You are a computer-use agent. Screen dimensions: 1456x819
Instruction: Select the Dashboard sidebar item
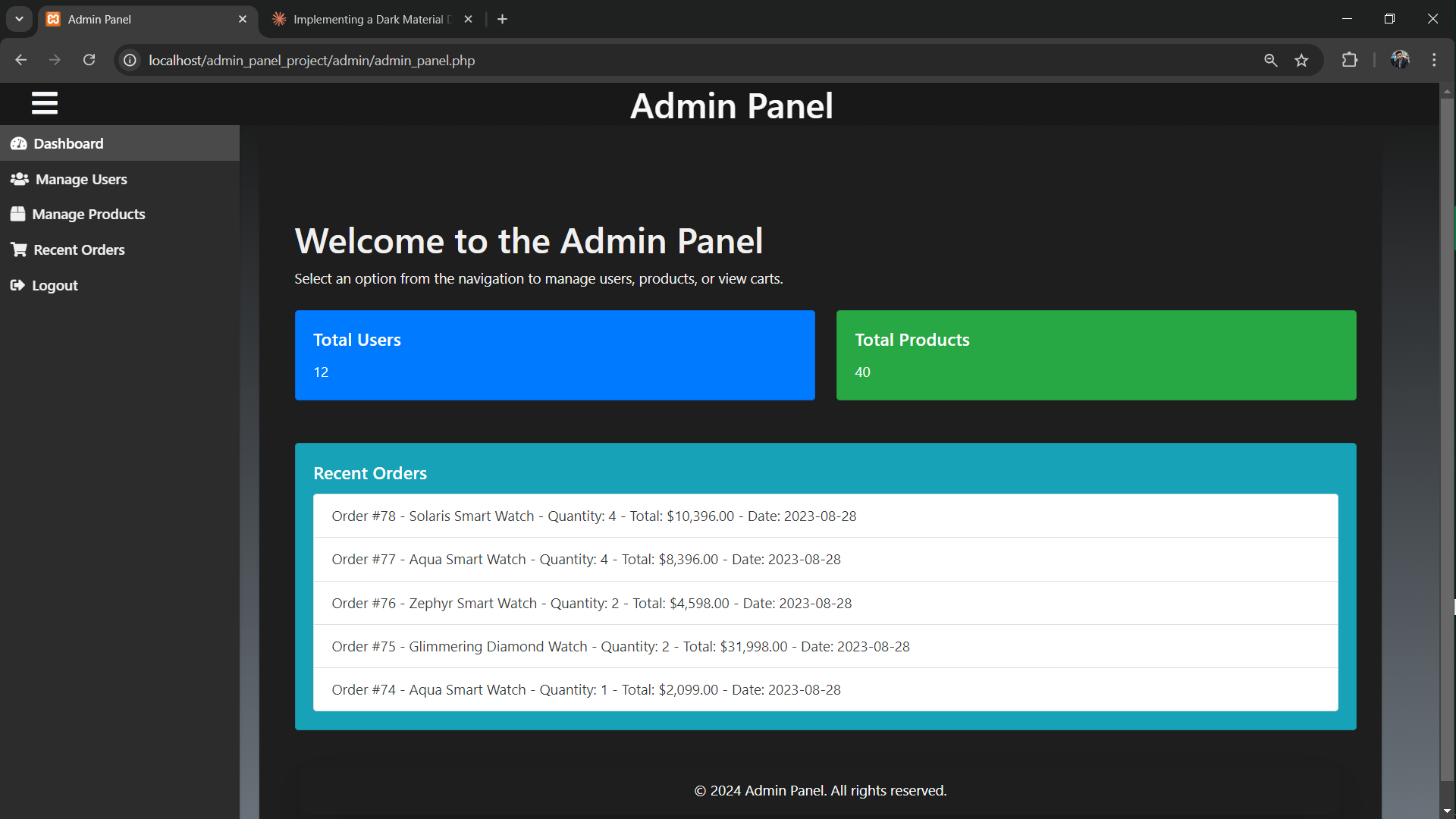(x=68, y=143)
